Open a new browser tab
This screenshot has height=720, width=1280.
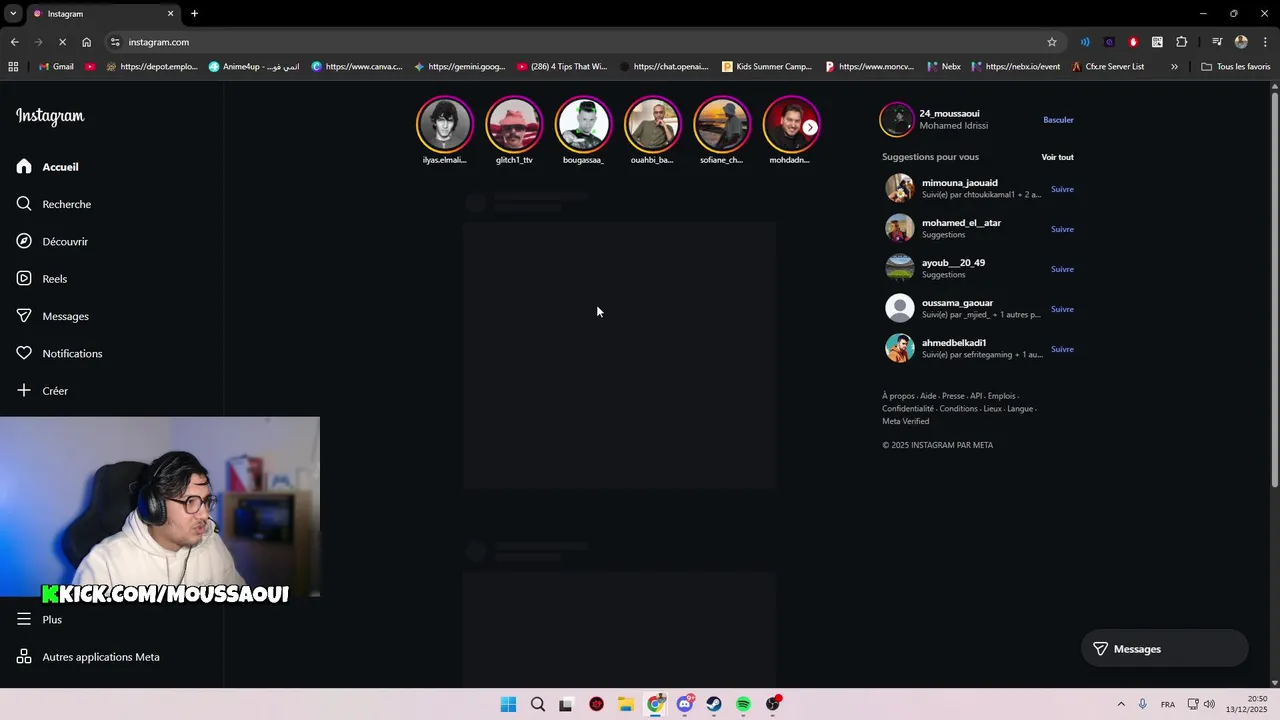(x=194, y=14)
